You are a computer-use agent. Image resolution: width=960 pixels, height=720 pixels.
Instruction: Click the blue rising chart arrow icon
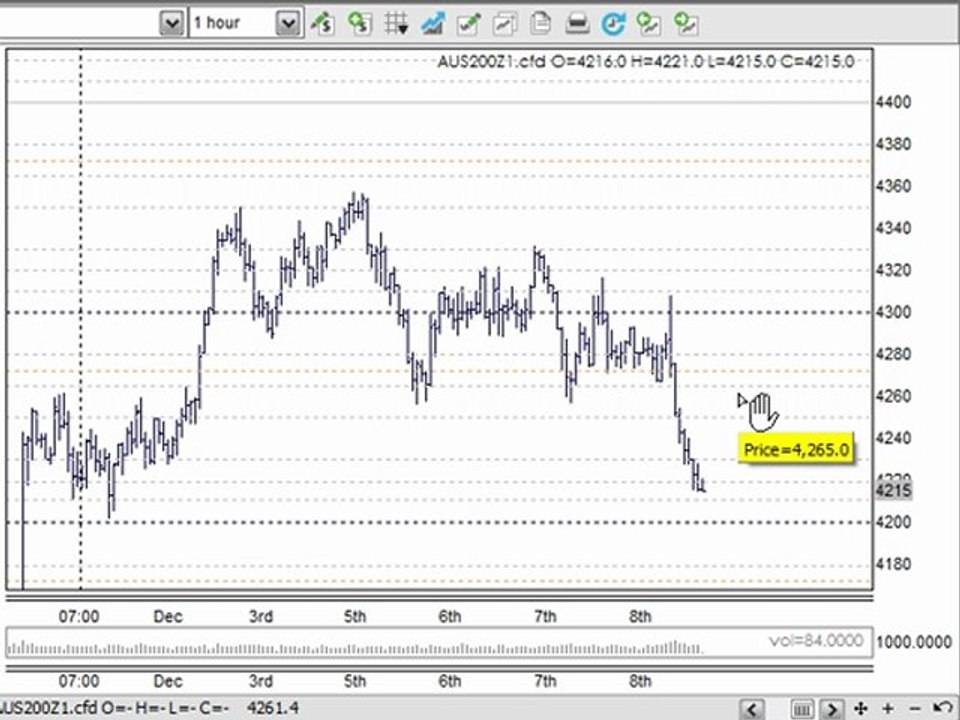click(x=432, y=23)
